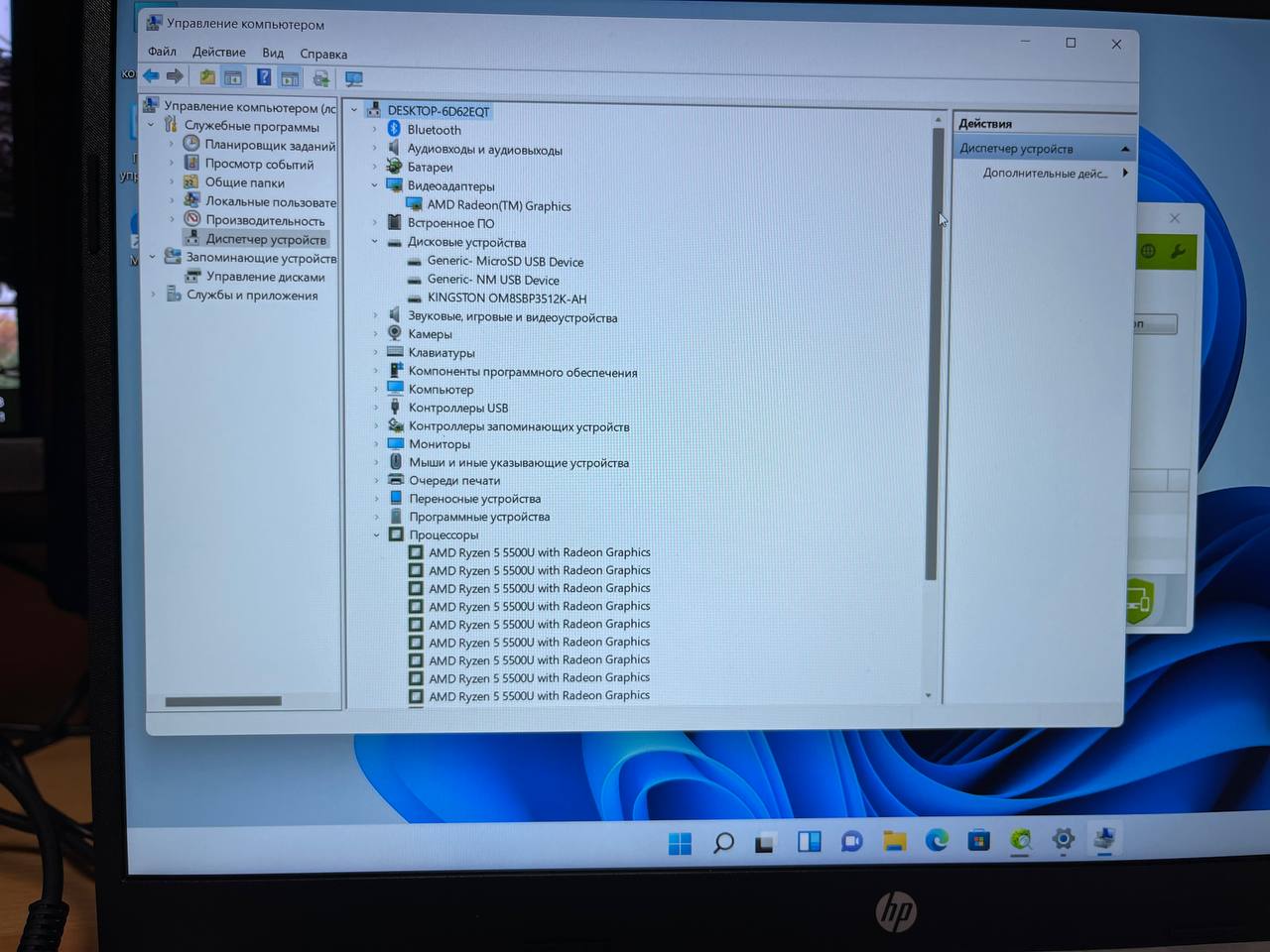The width and height of the screenshot is (1270, 952).
Task: Collapse Служебные программы in left tree
Action: coord(151,125)
